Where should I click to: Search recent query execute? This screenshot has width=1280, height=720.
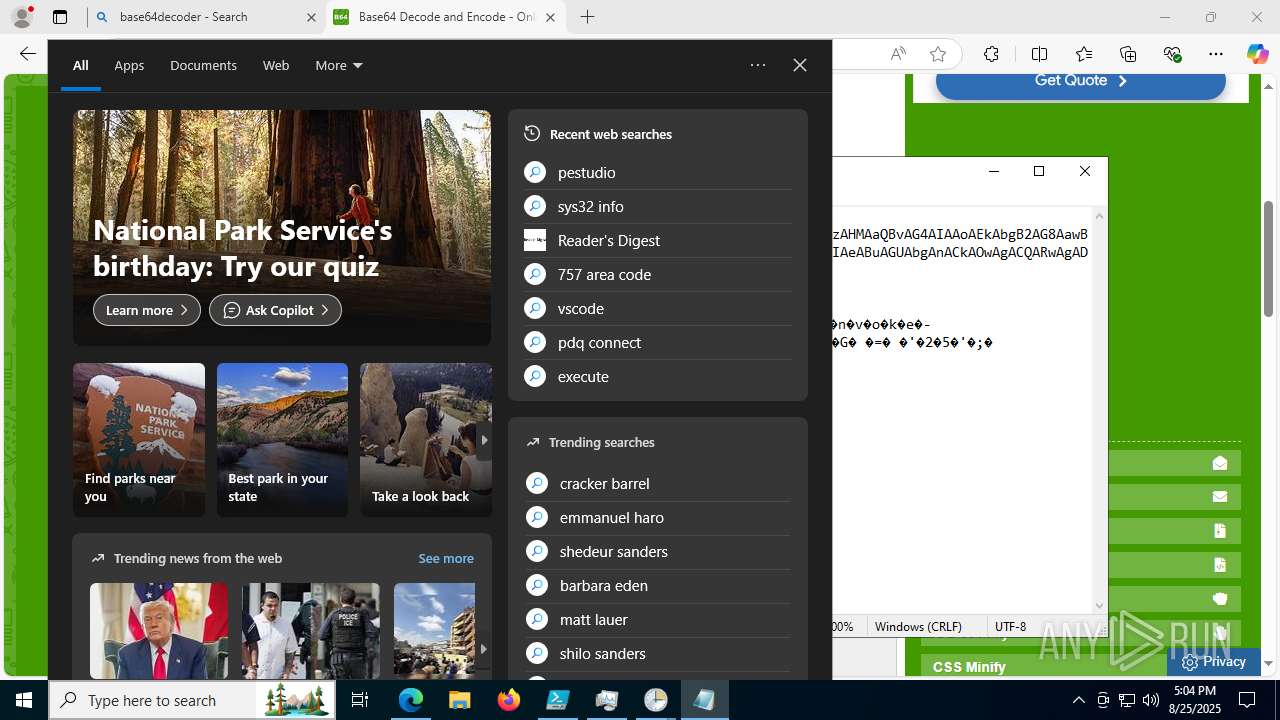tap(657, 376)
